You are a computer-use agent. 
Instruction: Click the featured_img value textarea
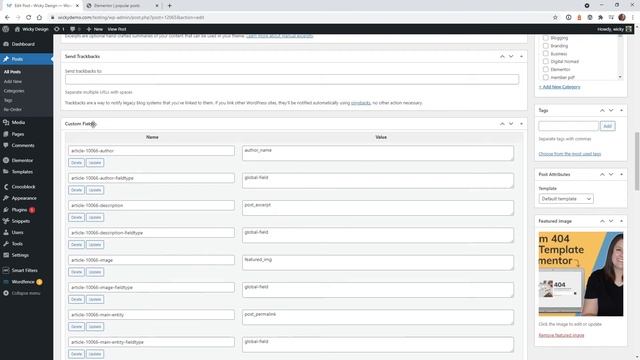[x=378, y=262]
